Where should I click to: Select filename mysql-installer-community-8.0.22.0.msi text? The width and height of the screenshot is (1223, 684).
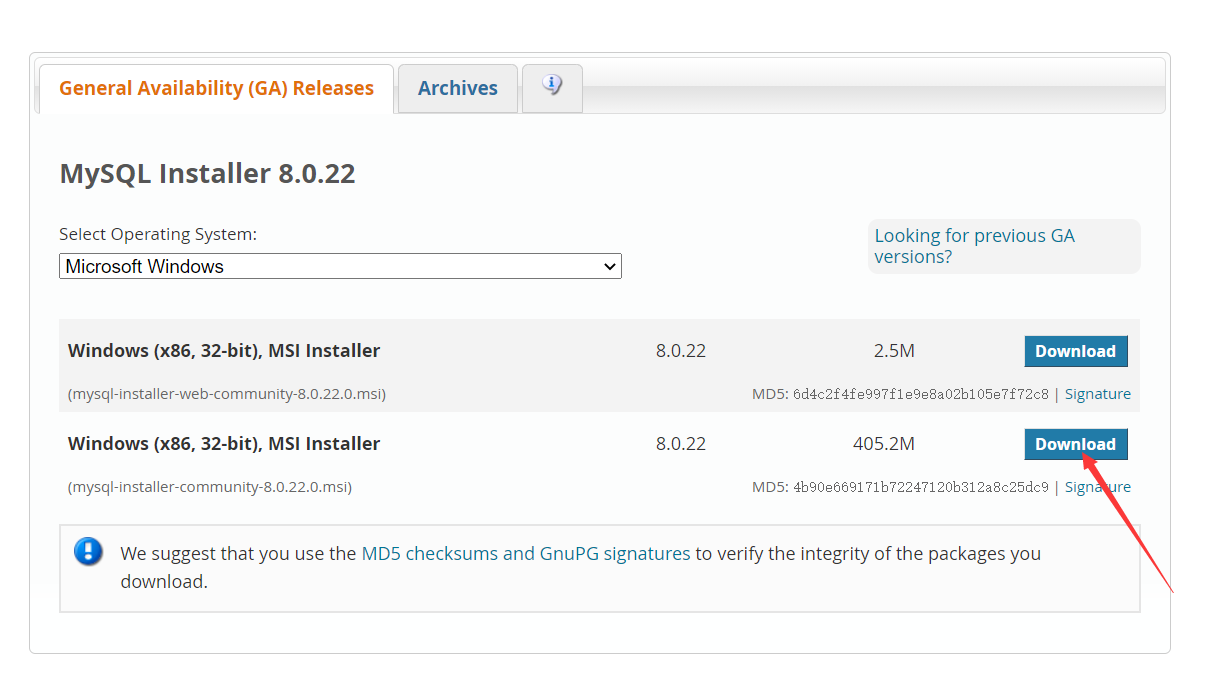[x=210, y=487]
